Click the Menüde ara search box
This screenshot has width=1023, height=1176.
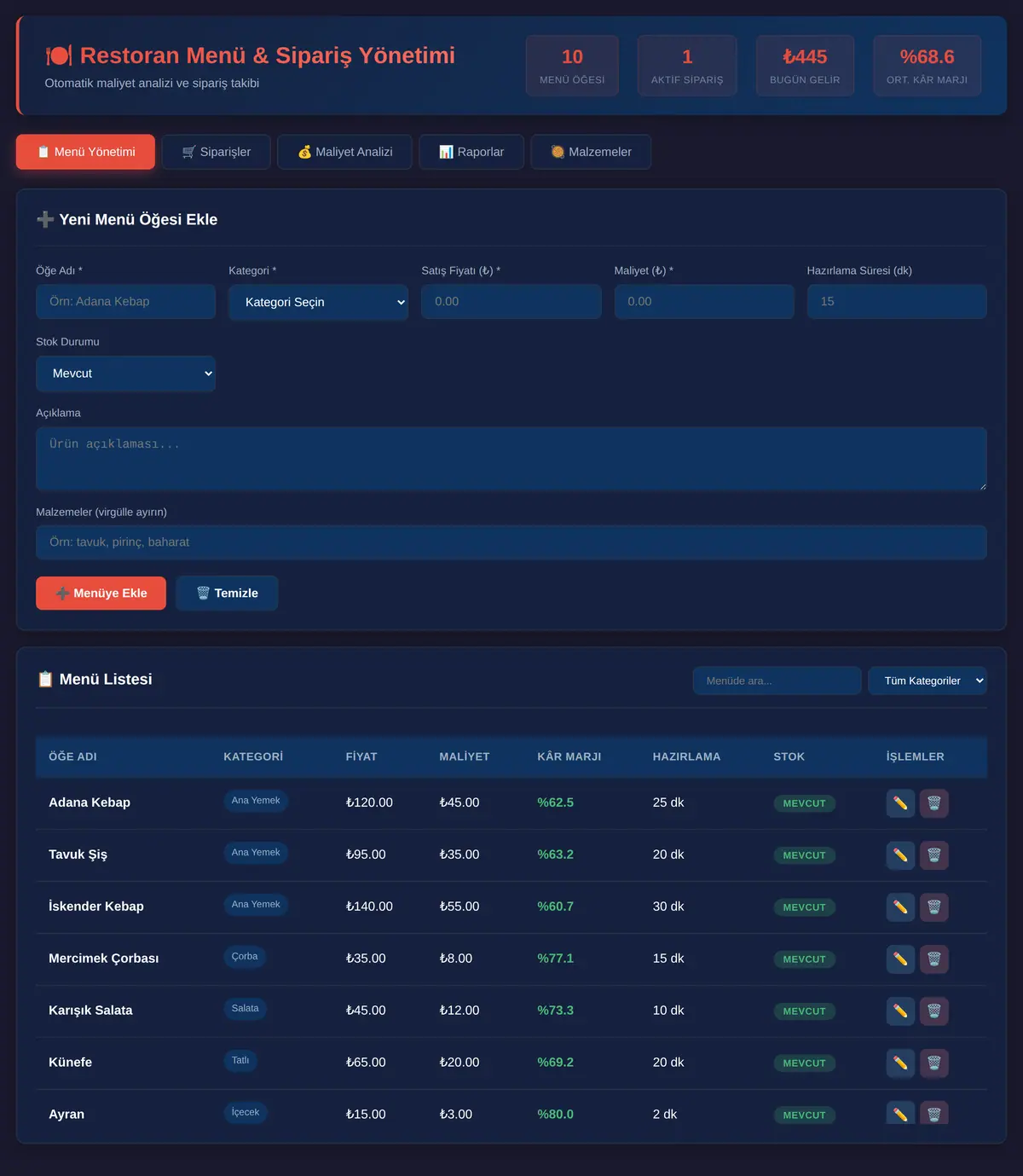[x=777, y=681]
